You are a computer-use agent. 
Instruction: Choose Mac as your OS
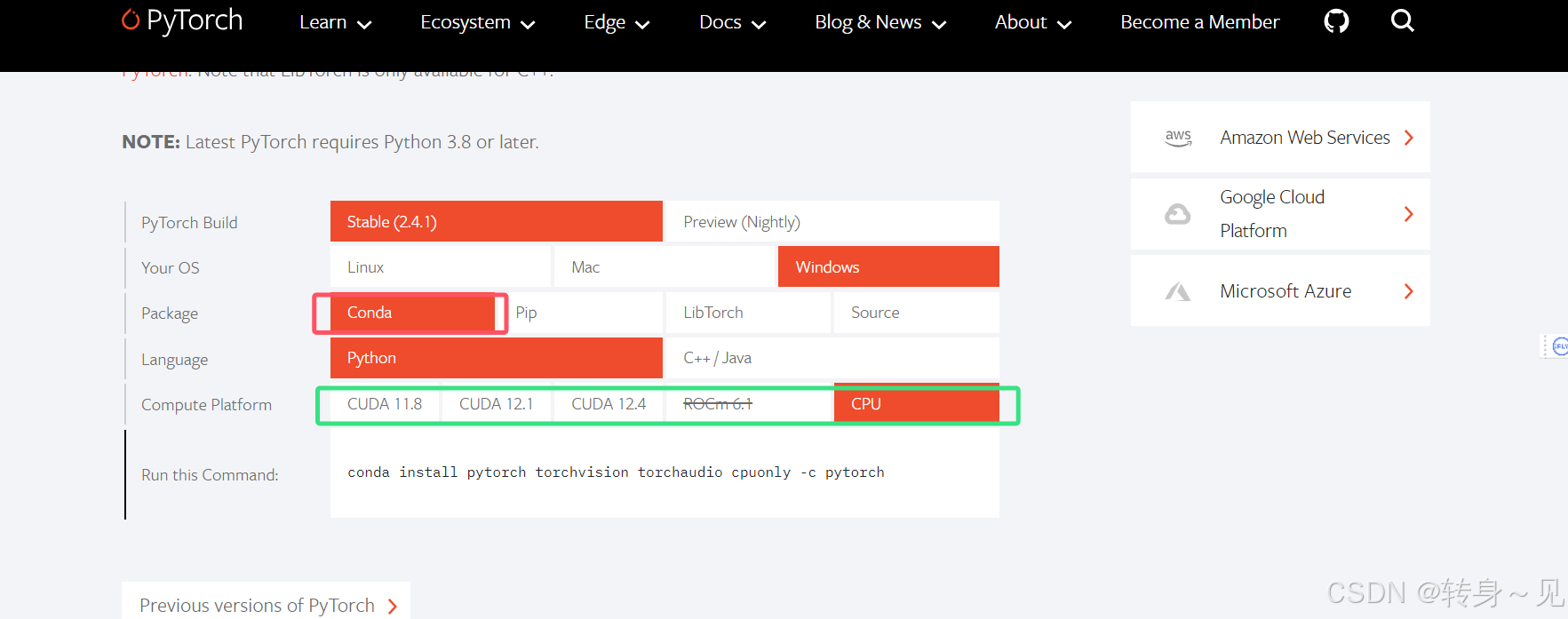[x=665, y=266]
